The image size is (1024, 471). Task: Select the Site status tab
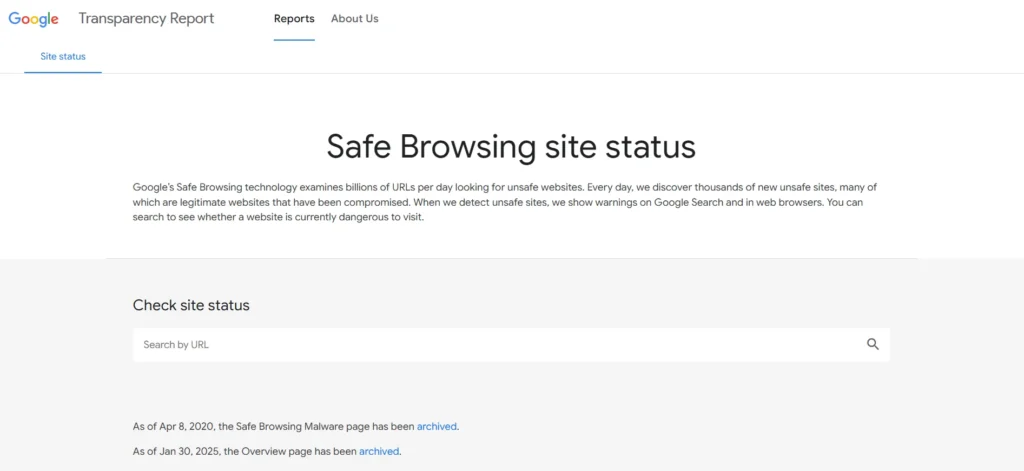click(63, 56)
